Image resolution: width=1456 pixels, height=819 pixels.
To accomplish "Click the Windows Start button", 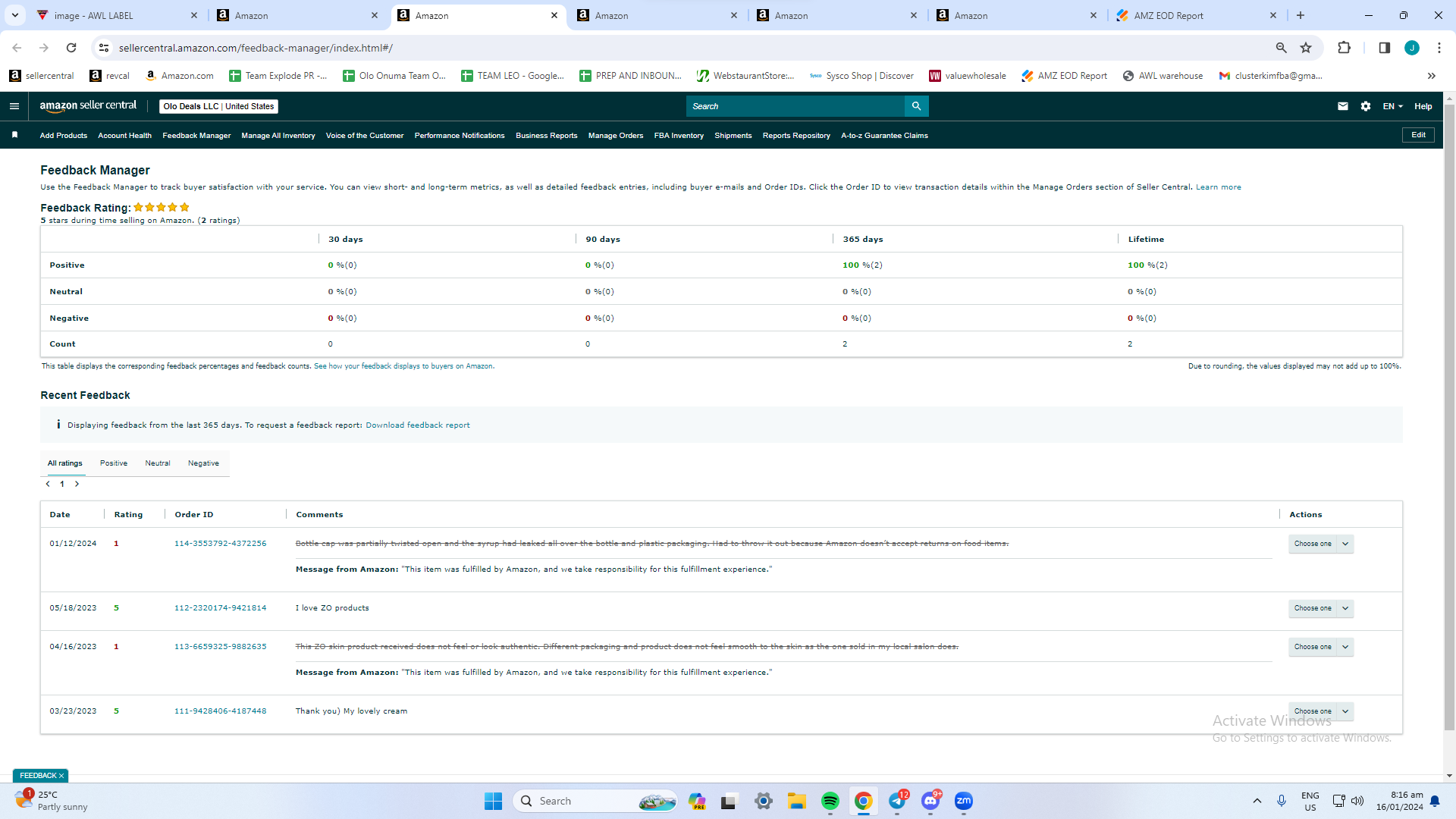I will (493, 801).
